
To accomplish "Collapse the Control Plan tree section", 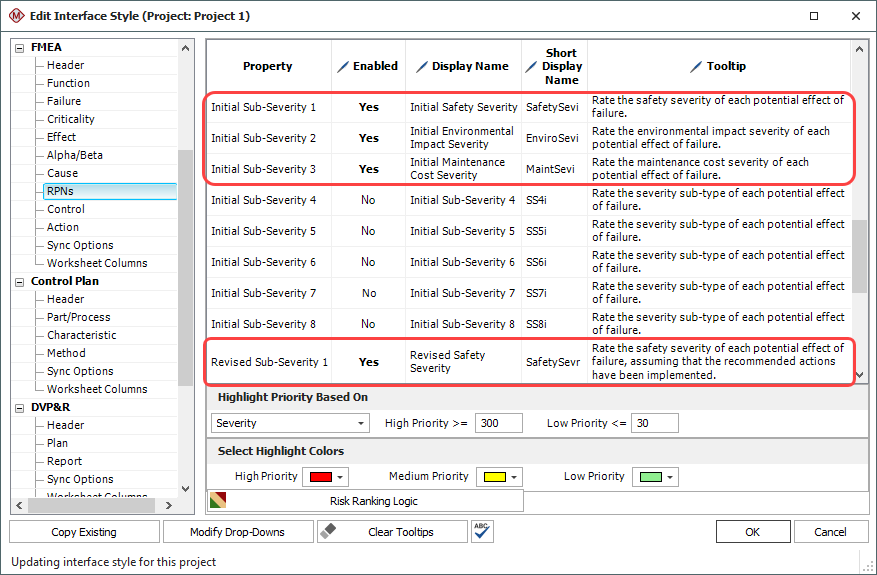I will 20,281.
